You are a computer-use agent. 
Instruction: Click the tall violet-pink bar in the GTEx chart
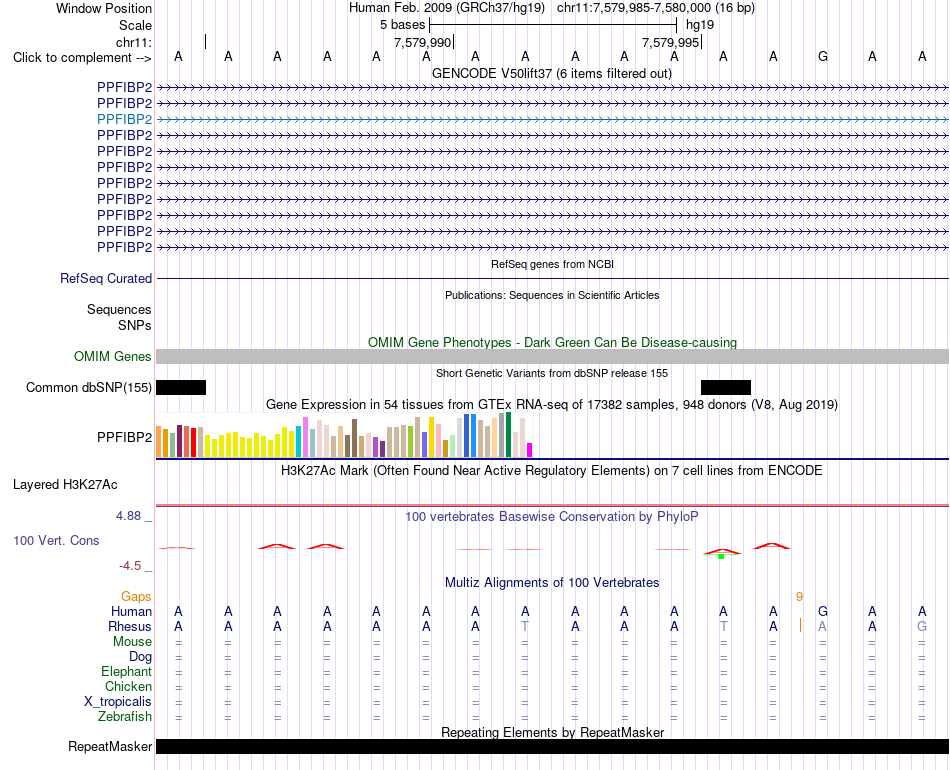[305, 437]
